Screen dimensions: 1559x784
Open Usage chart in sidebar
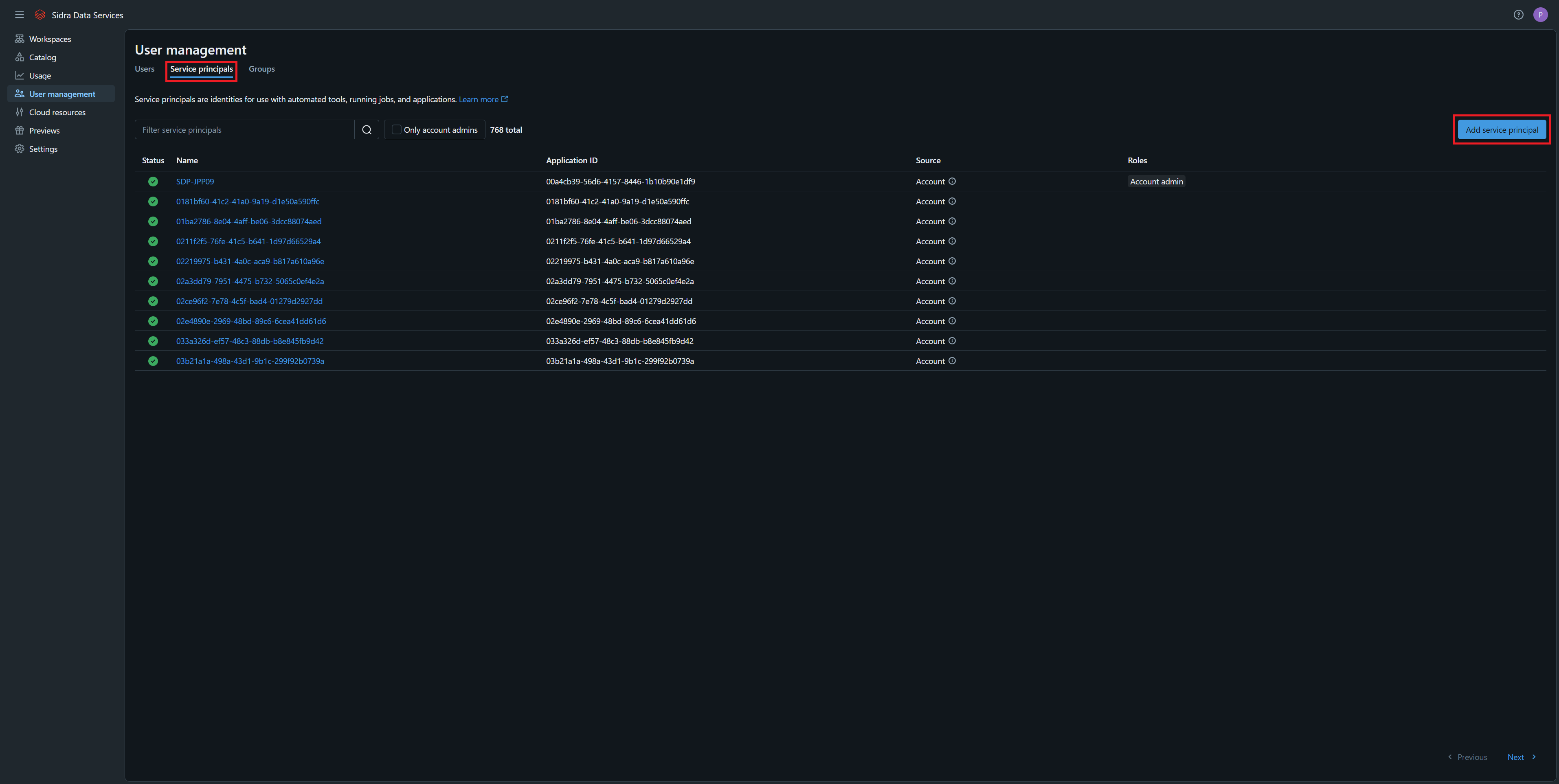click(40, 76)
